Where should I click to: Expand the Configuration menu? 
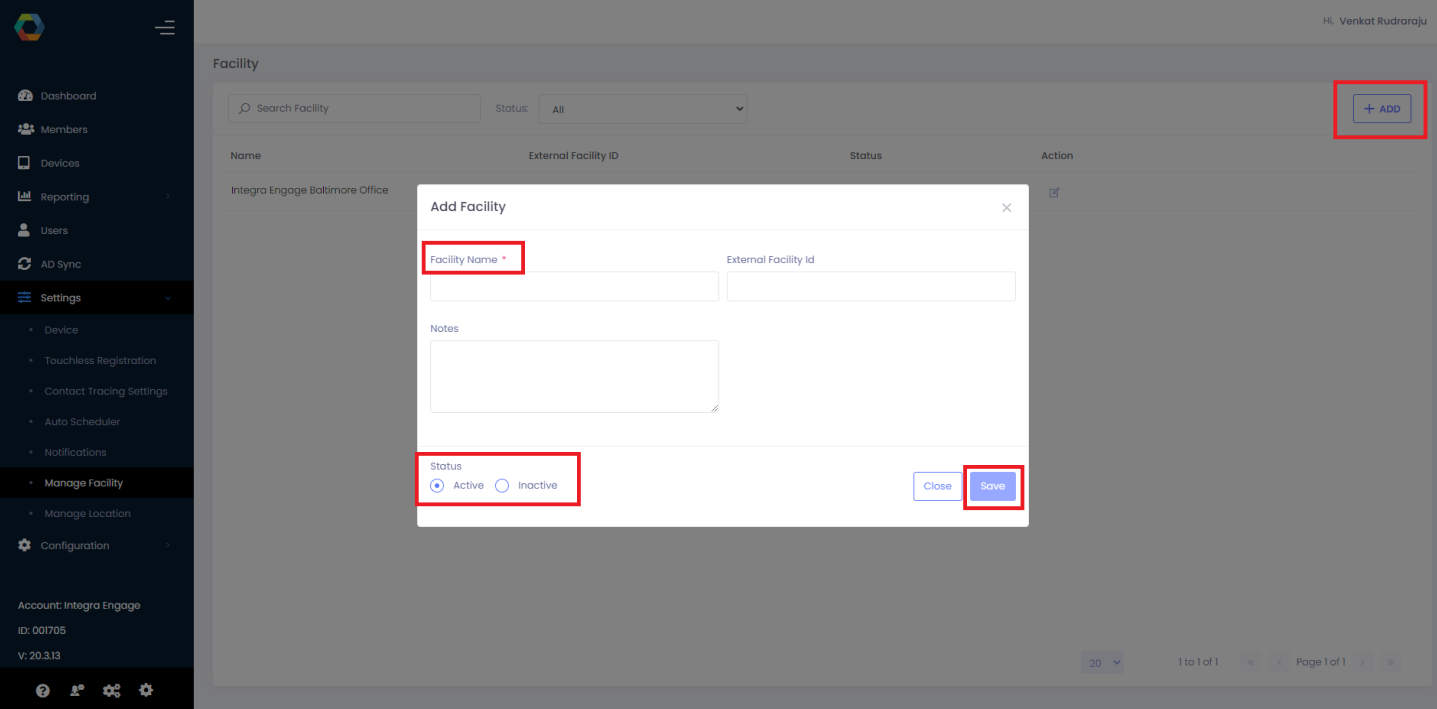(74, 545)
